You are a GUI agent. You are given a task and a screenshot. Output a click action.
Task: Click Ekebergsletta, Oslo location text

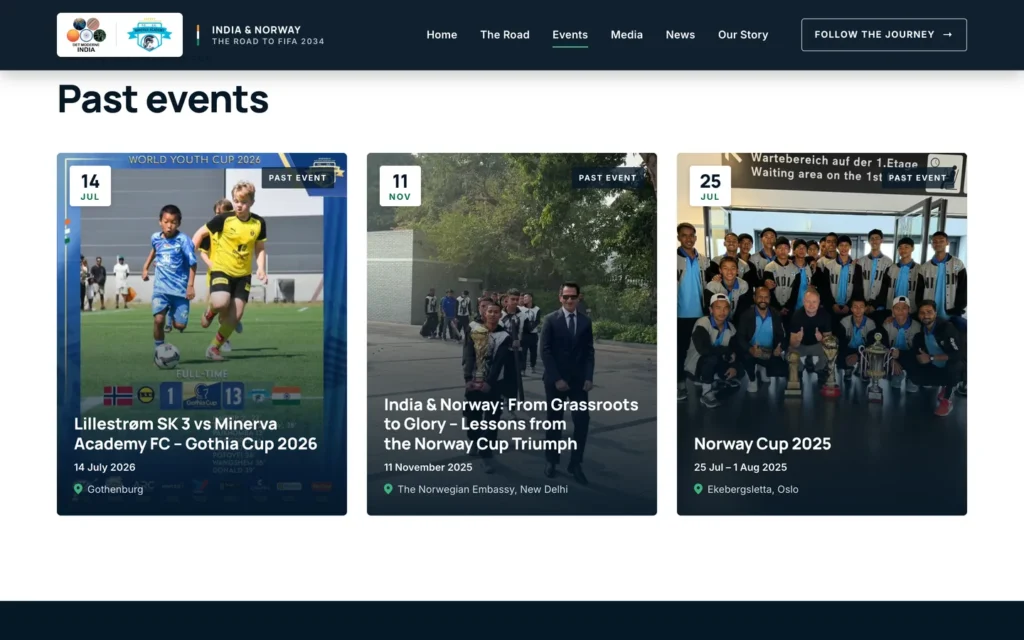coord(753,489)
